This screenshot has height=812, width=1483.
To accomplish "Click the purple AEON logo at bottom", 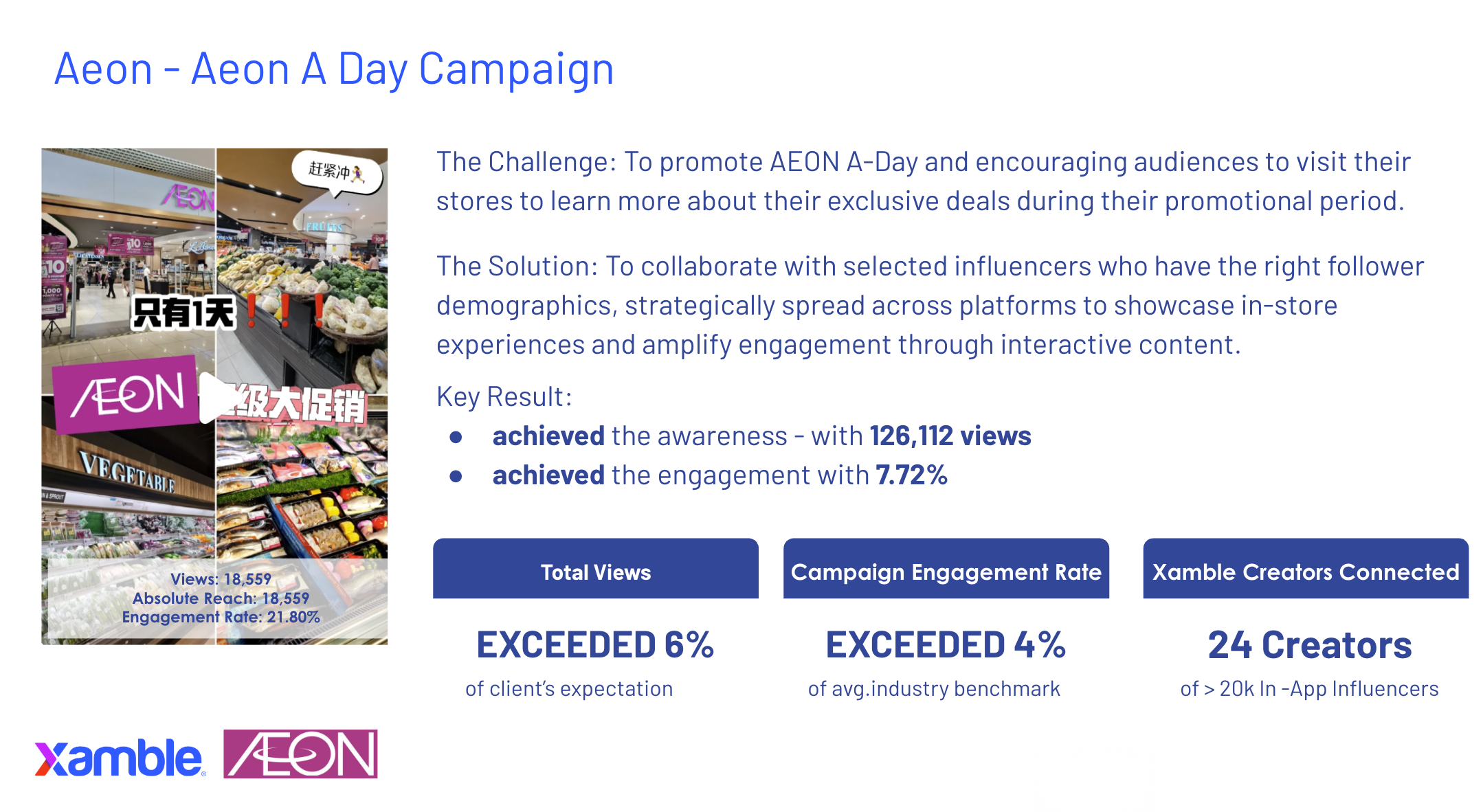I will (x=300, y=754).
